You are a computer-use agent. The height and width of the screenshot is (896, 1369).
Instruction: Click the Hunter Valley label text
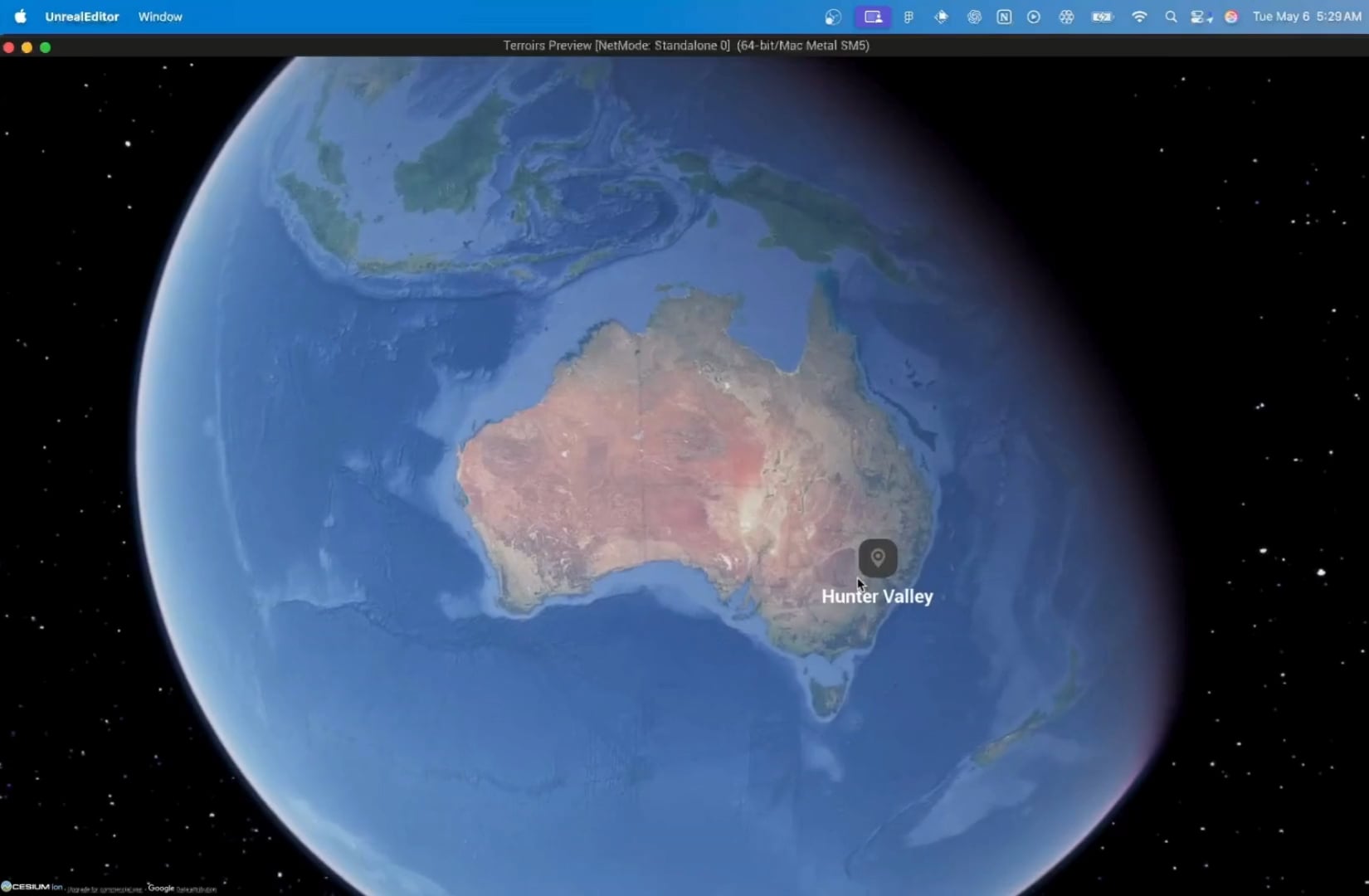[x=877, y=597]
